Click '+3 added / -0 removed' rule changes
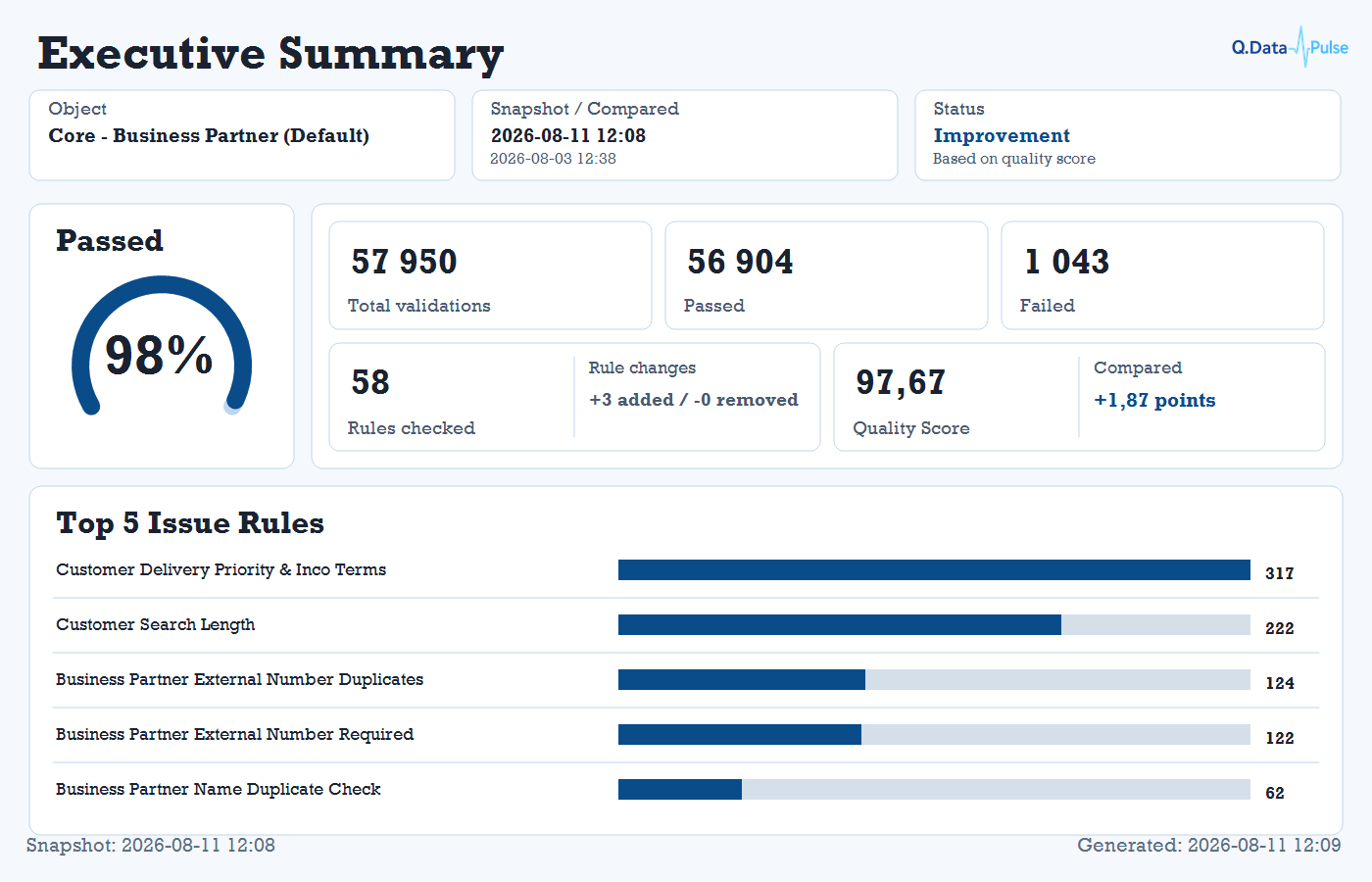This screenshot has height=882, width=1372. click(x=694, y=400)
